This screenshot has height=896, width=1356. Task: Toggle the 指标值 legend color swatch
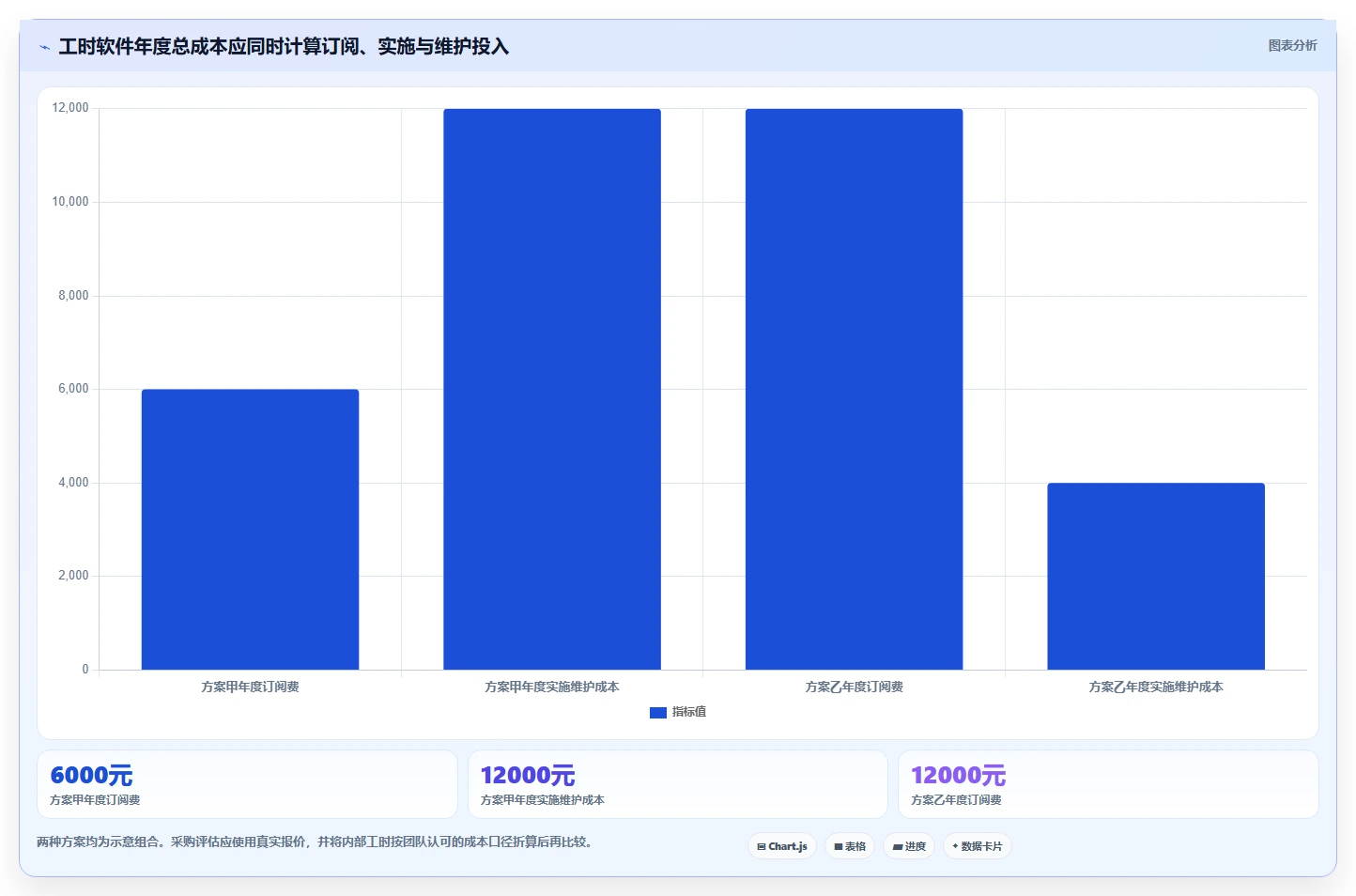click(x=657, y=713)
